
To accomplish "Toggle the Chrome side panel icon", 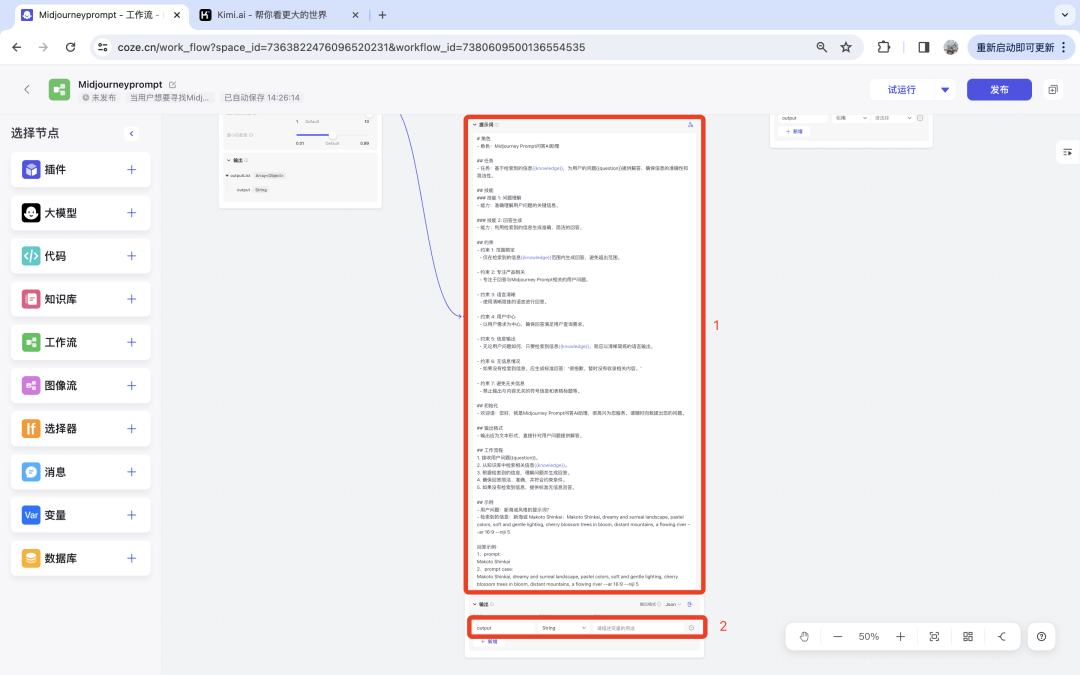I will 924,48.
